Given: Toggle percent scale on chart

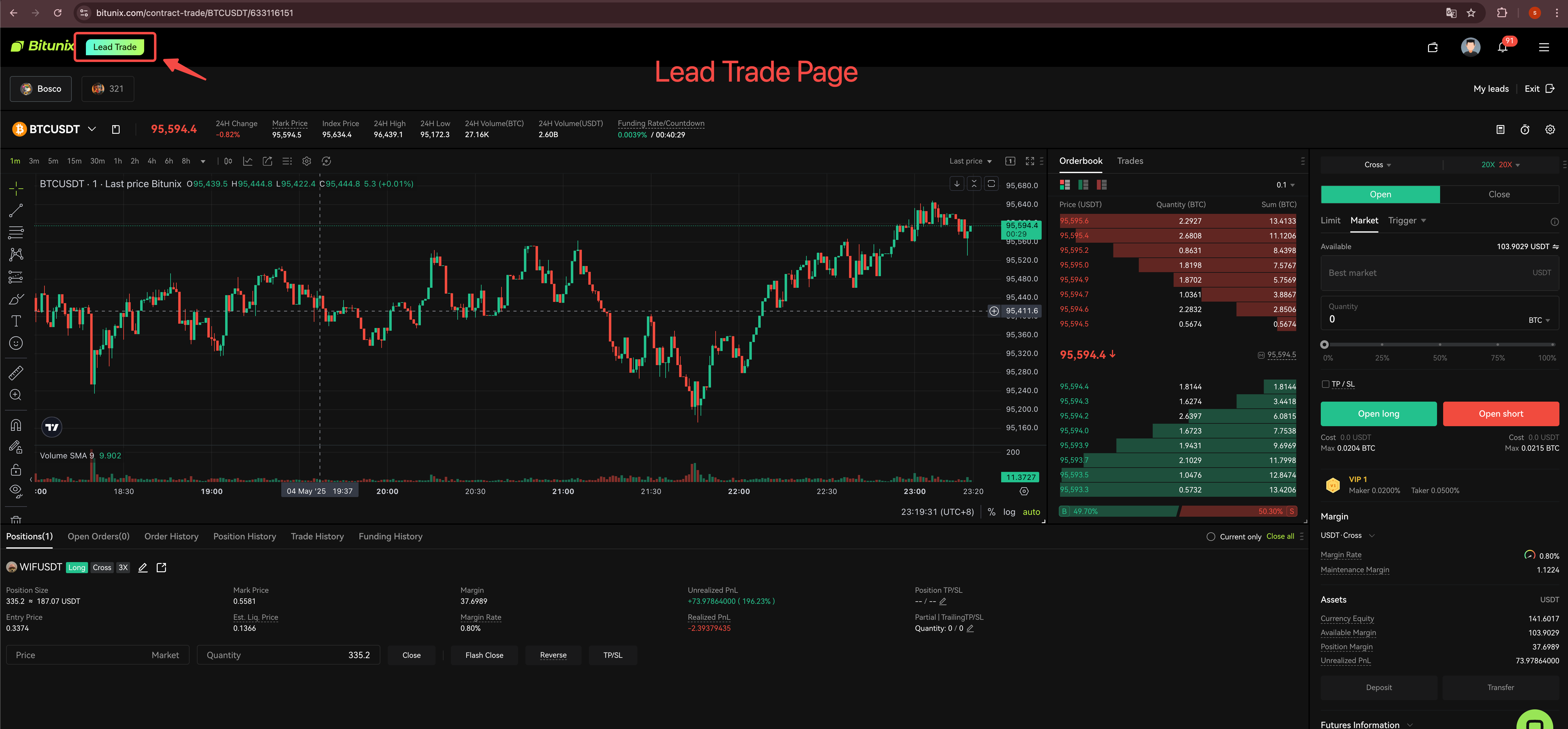Looking at the screenshot, I should coord(991,512).
